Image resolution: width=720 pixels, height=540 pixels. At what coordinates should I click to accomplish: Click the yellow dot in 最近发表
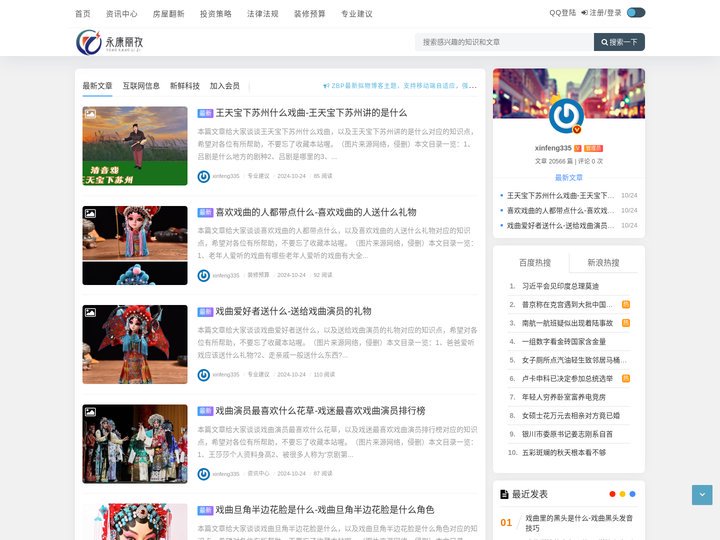tap(622, 494)
